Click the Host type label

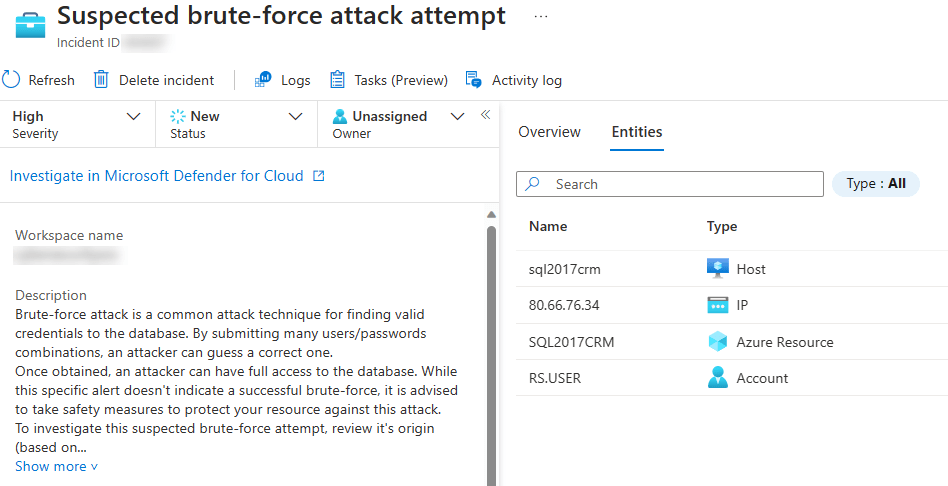tap(751, 269)
